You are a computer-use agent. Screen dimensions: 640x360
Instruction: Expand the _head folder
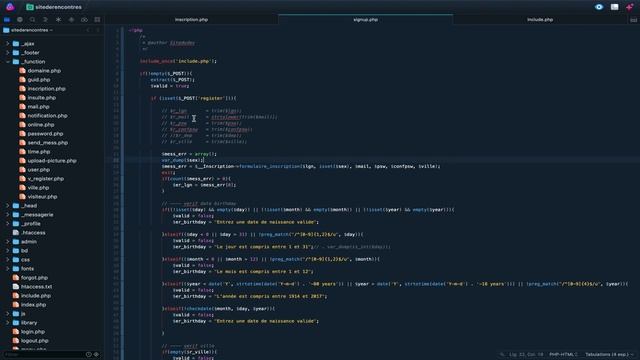point(7,205)
